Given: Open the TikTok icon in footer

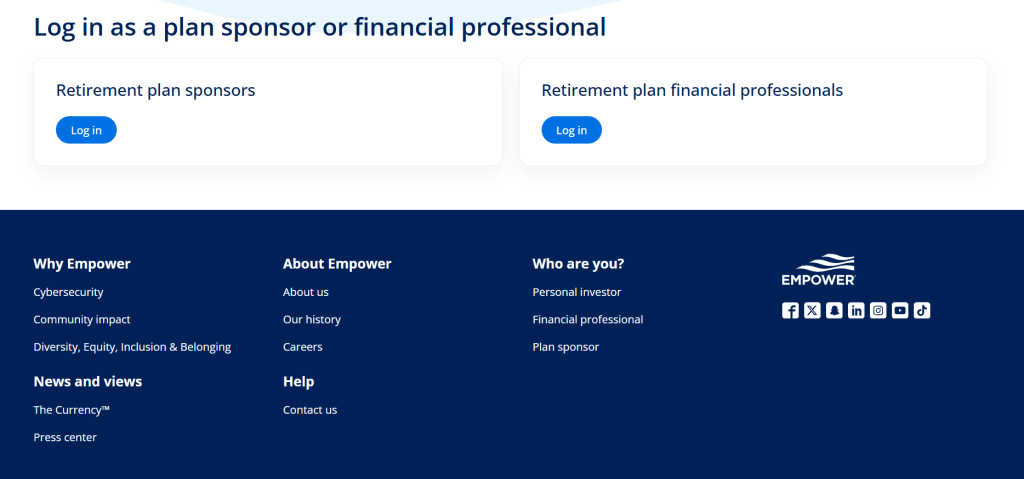Looking at the screenshot, I should 922,311.
